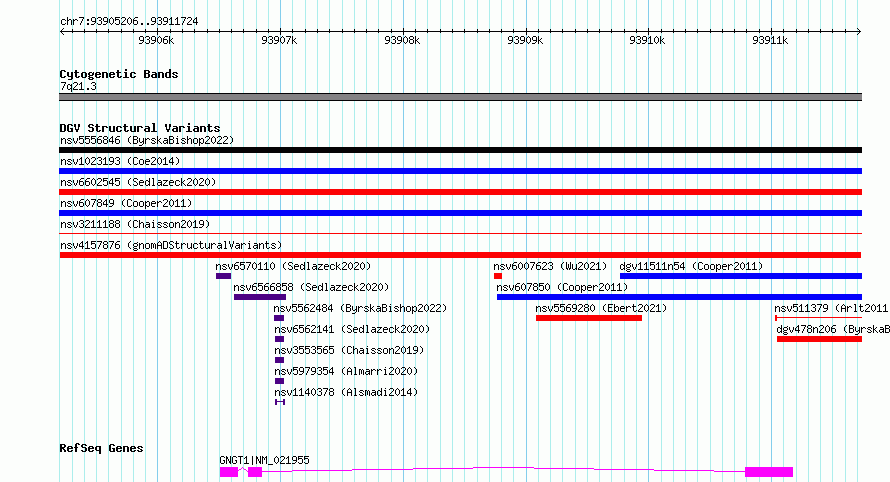
Task: Select the first GNGT1 exon block
Action: click(229, 472)
